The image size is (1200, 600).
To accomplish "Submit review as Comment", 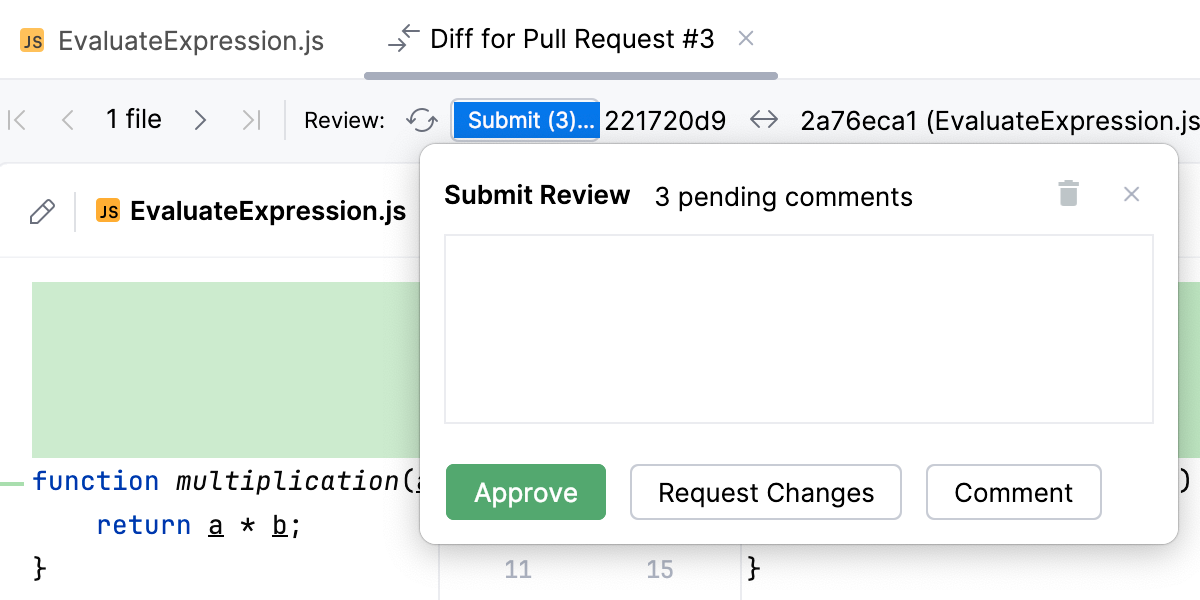I will [x=1013, y=492].
